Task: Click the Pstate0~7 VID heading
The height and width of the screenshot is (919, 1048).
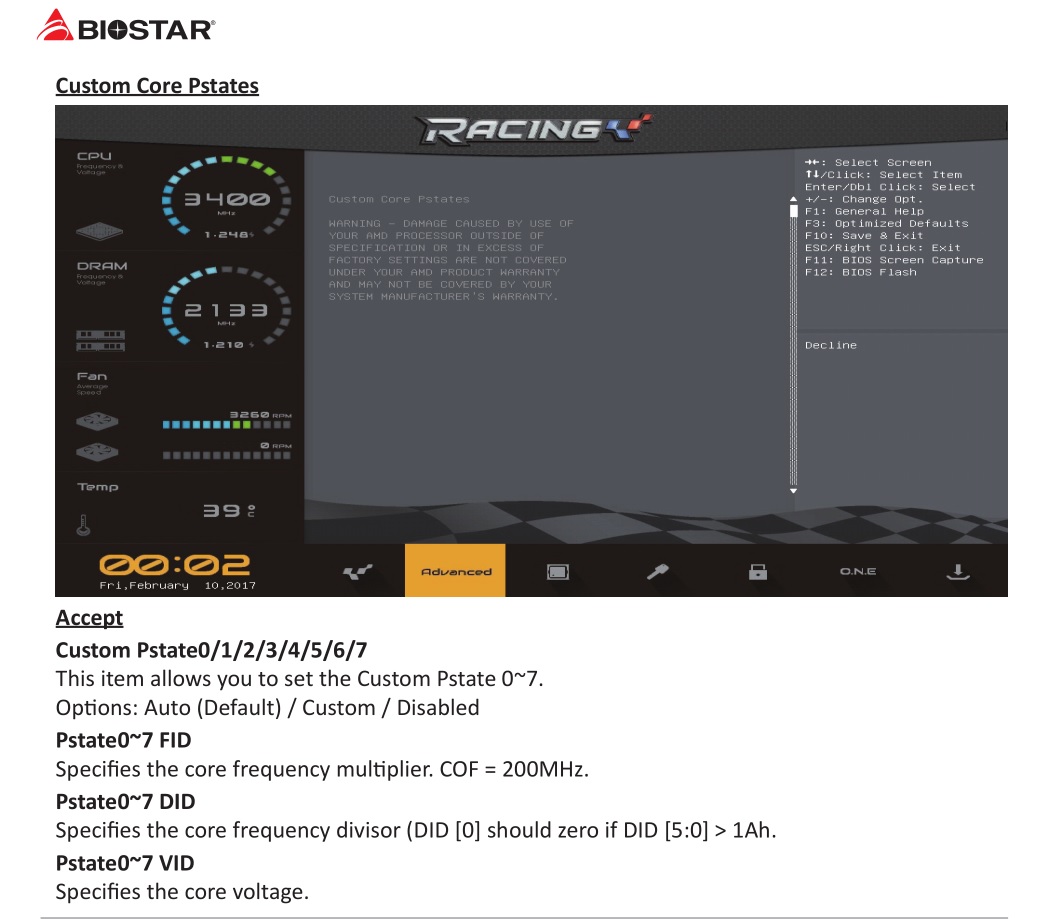Action: click(125, 864)
